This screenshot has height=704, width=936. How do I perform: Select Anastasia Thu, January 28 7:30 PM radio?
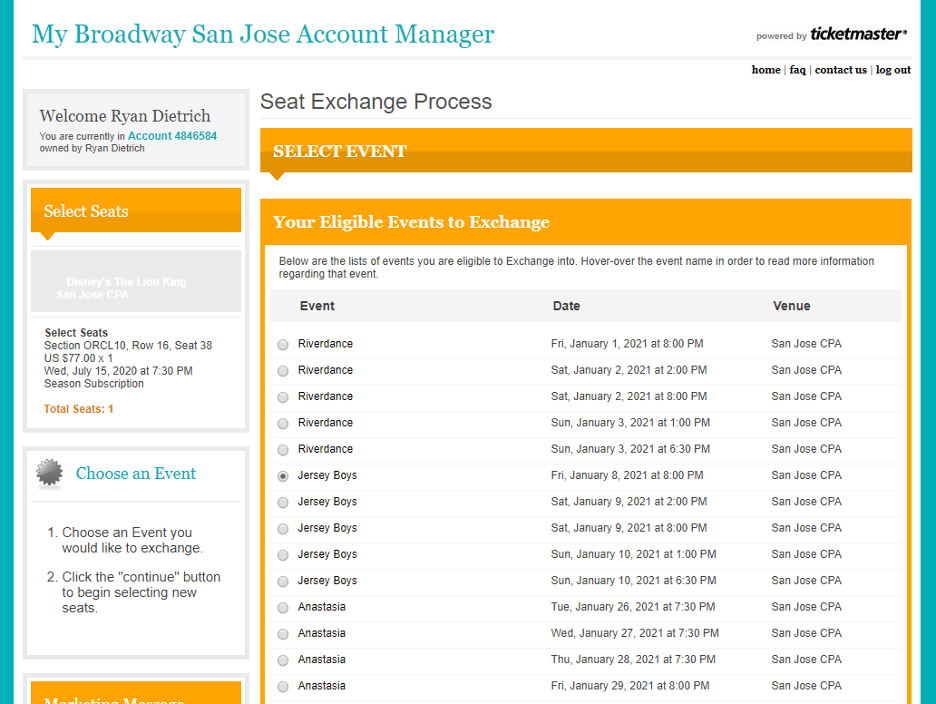click(x=283, y=660)
